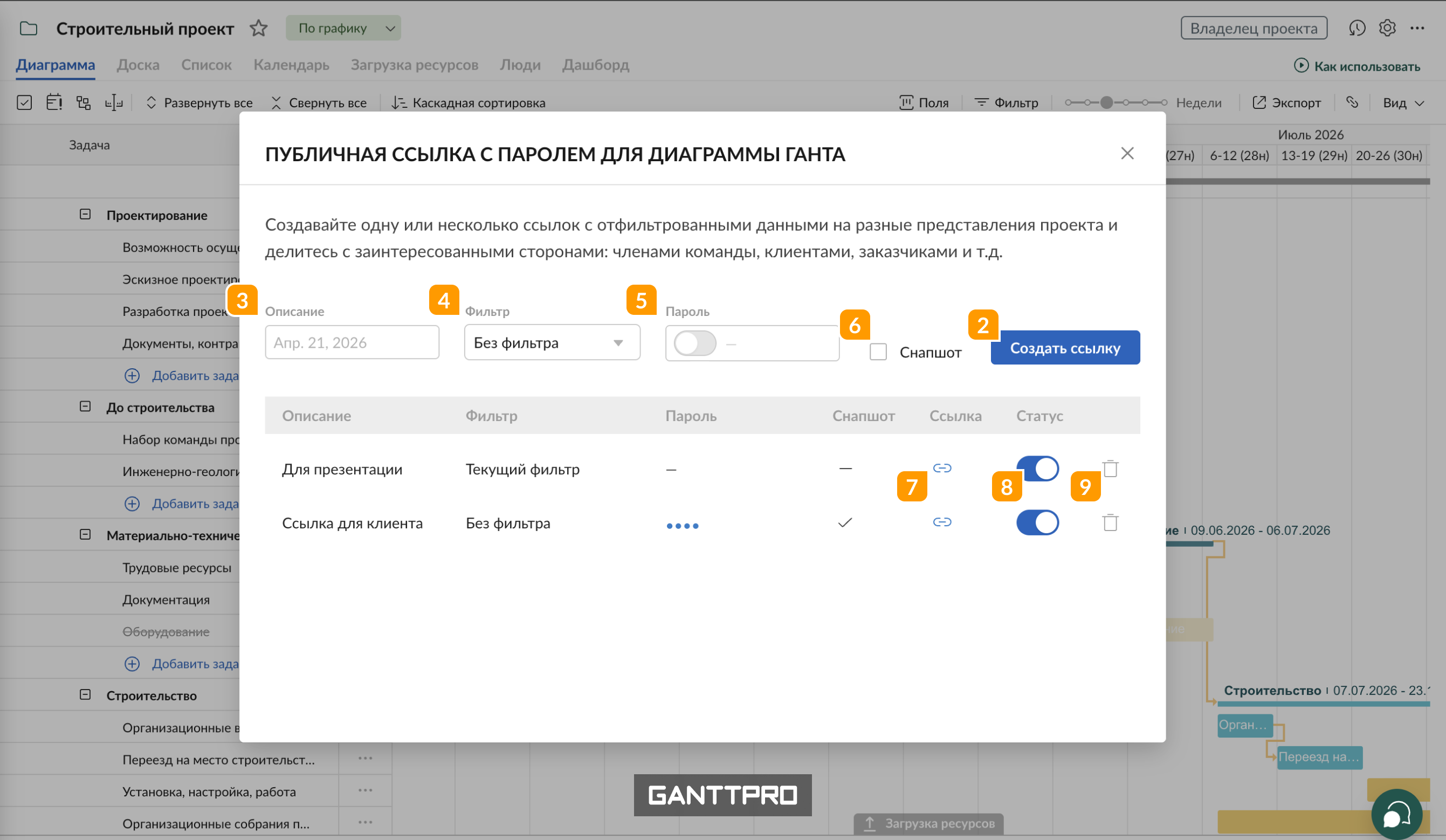Viewport: 1446px width, 840px height.
Task: Enable the Снапшот checkbox
Action: (x=877, y=352)
